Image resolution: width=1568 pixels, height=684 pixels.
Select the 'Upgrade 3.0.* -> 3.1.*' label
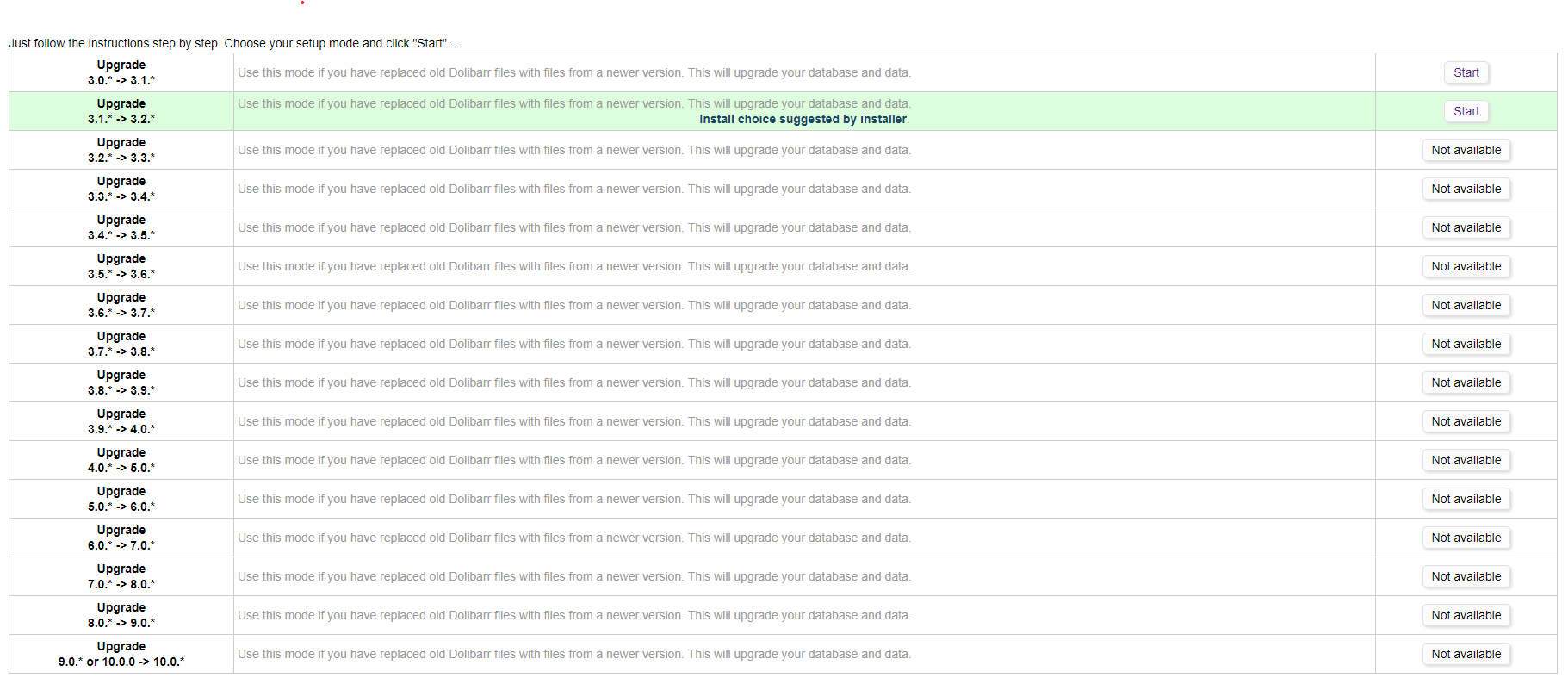[x=121, y=72]
